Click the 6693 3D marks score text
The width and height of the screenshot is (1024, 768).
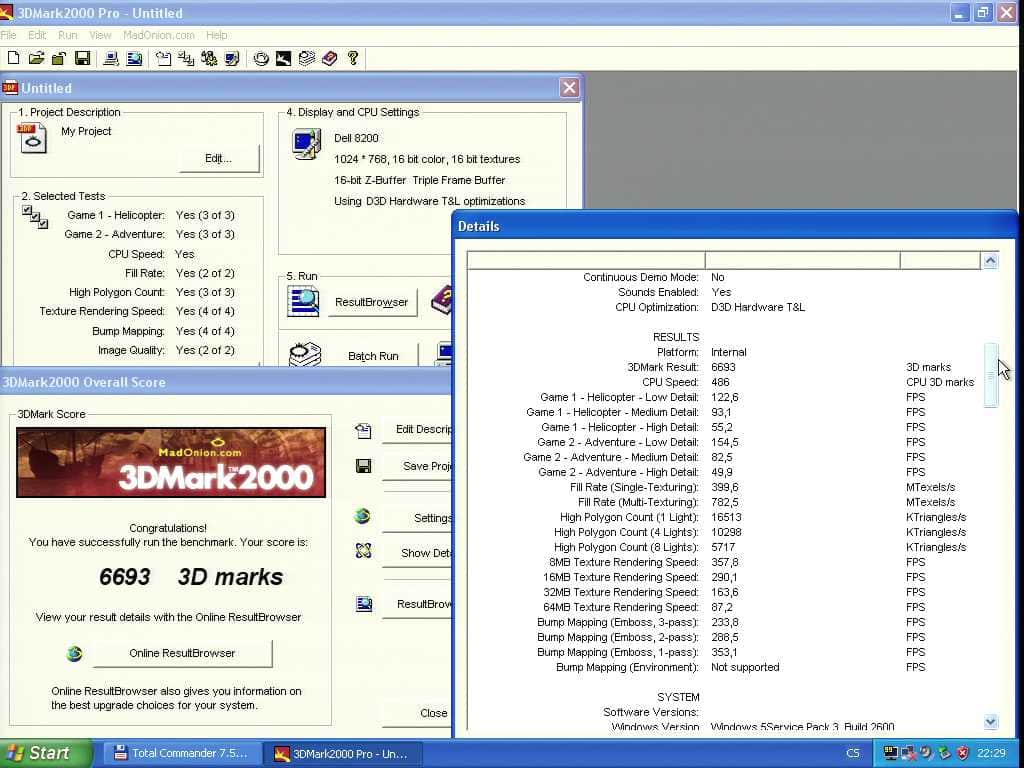click(191, 577)
